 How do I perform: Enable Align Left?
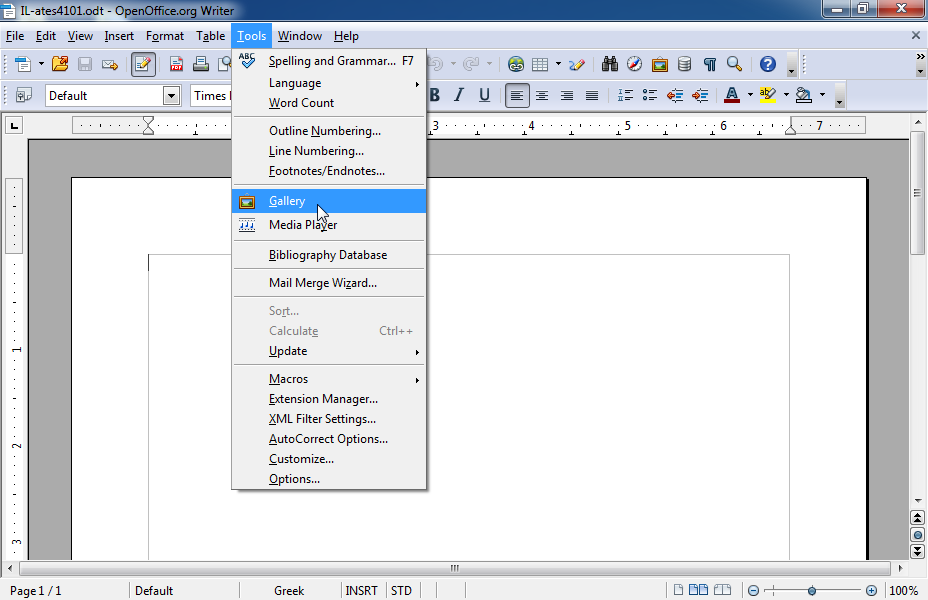517,95
